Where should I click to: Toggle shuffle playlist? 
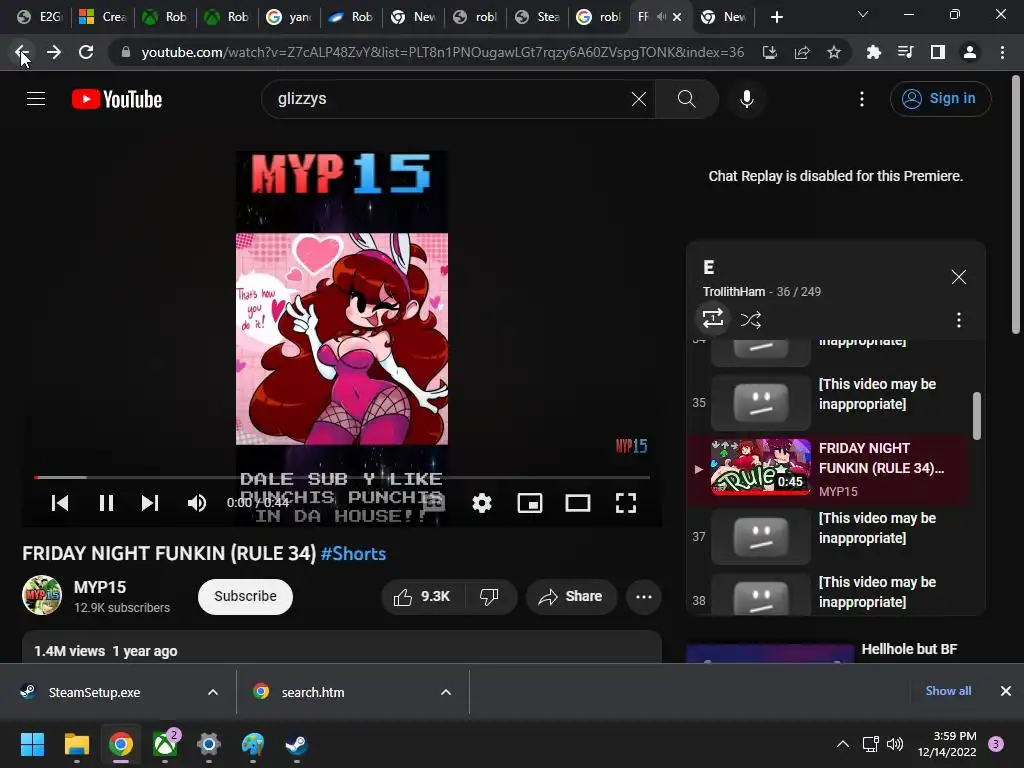tap(750, 319)
